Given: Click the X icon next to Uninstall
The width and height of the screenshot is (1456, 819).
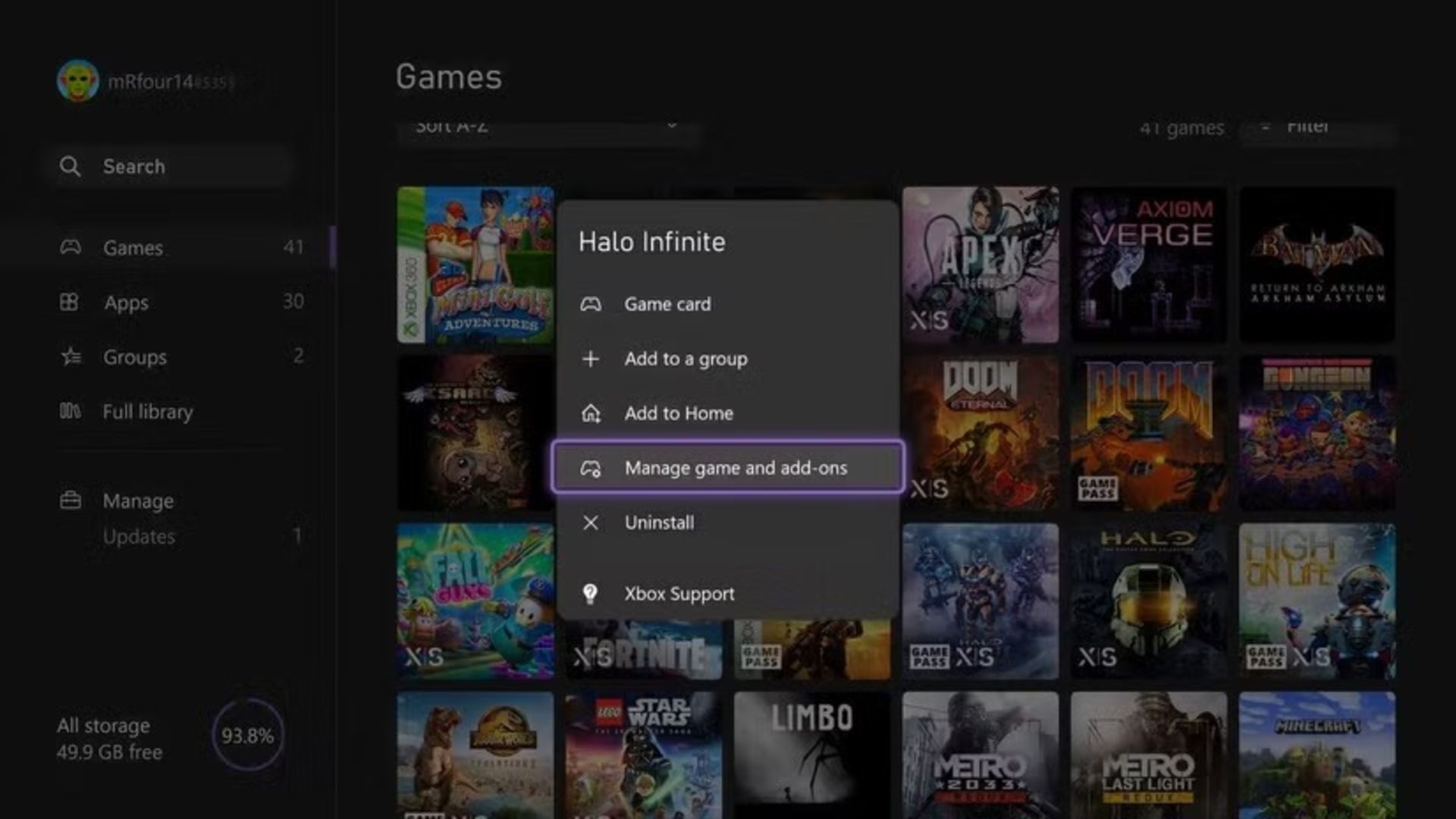Looking at the screenshot, I should [591, 522].
